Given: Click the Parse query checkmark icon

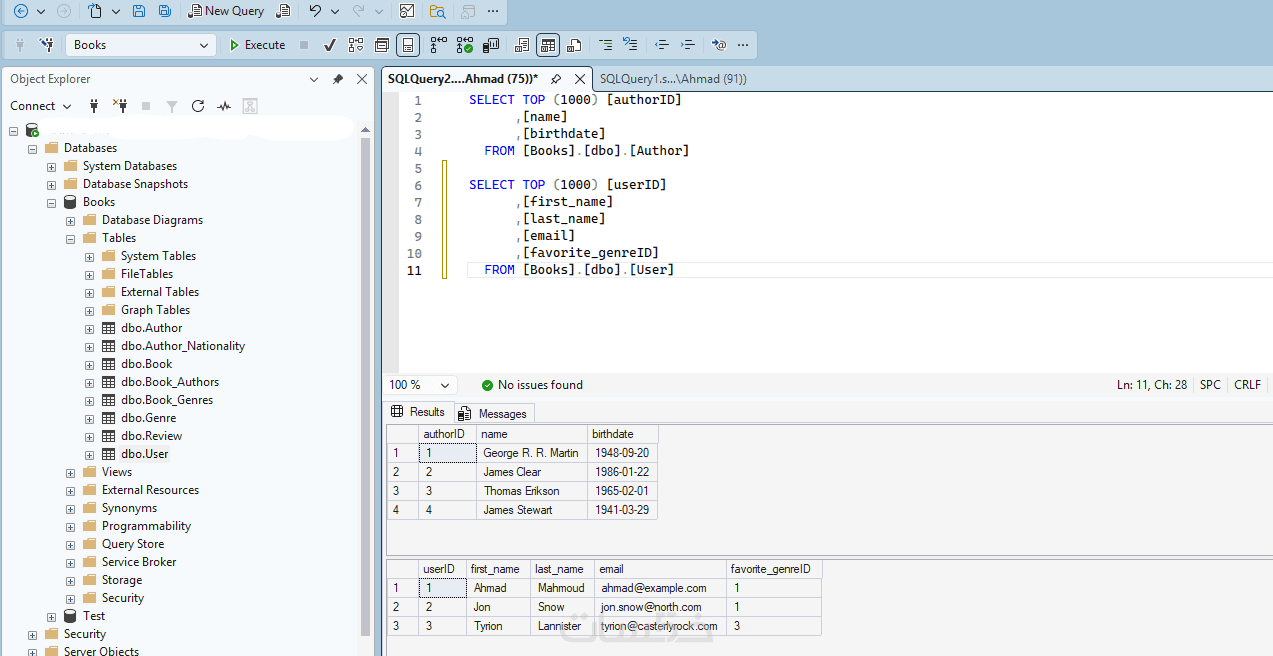Looking at the screenshot, I should (x=330, y=45).
